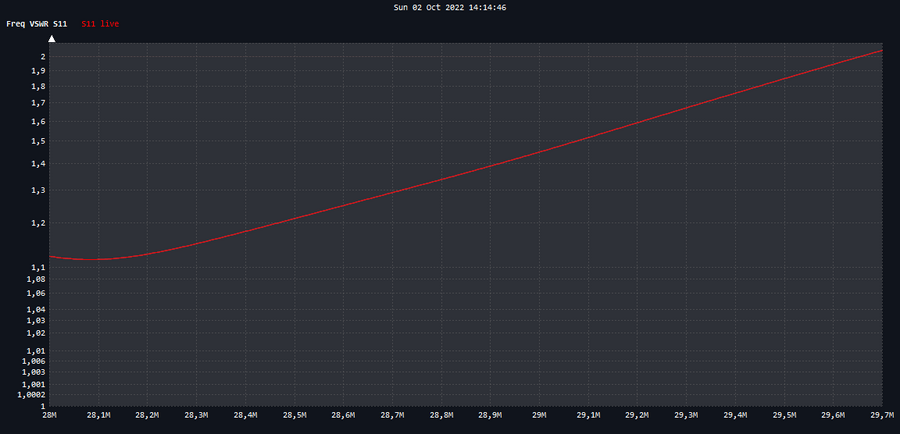
Task: Click the 28M label on frequency axis
Action: (x=49, y=415)
